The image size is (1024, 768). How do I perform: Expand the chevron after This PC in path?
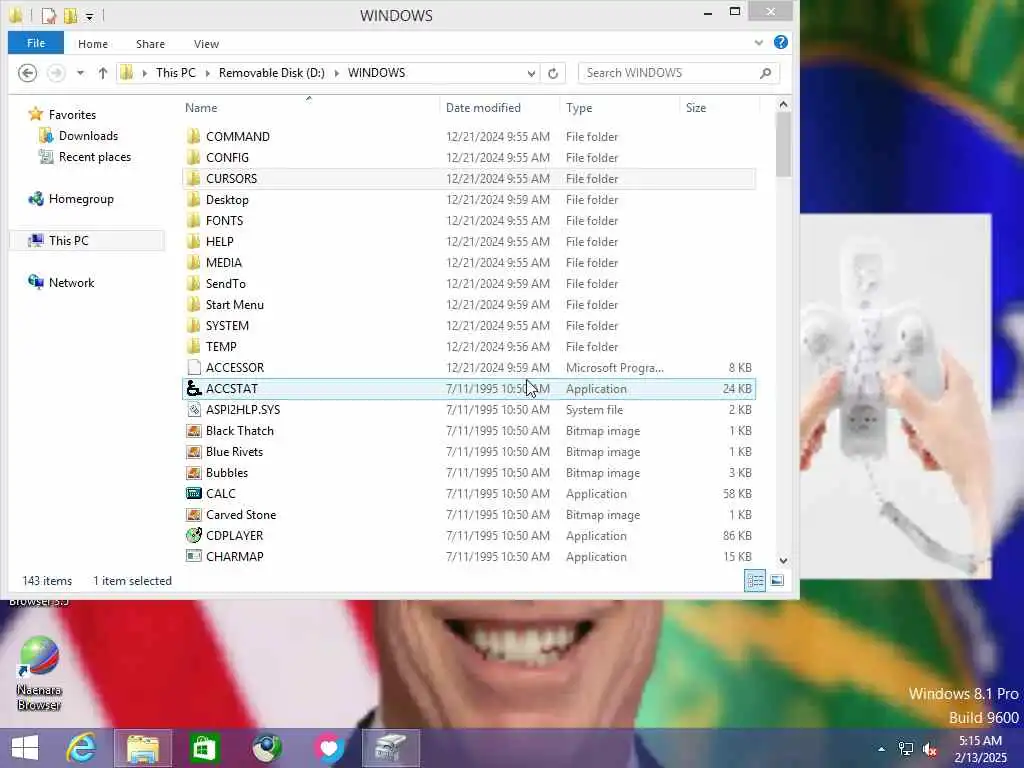point(208,73)
